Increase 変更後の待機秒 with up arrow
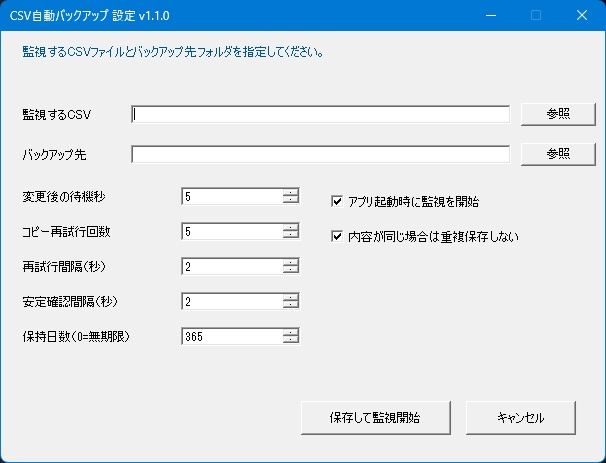 (291, 192)
